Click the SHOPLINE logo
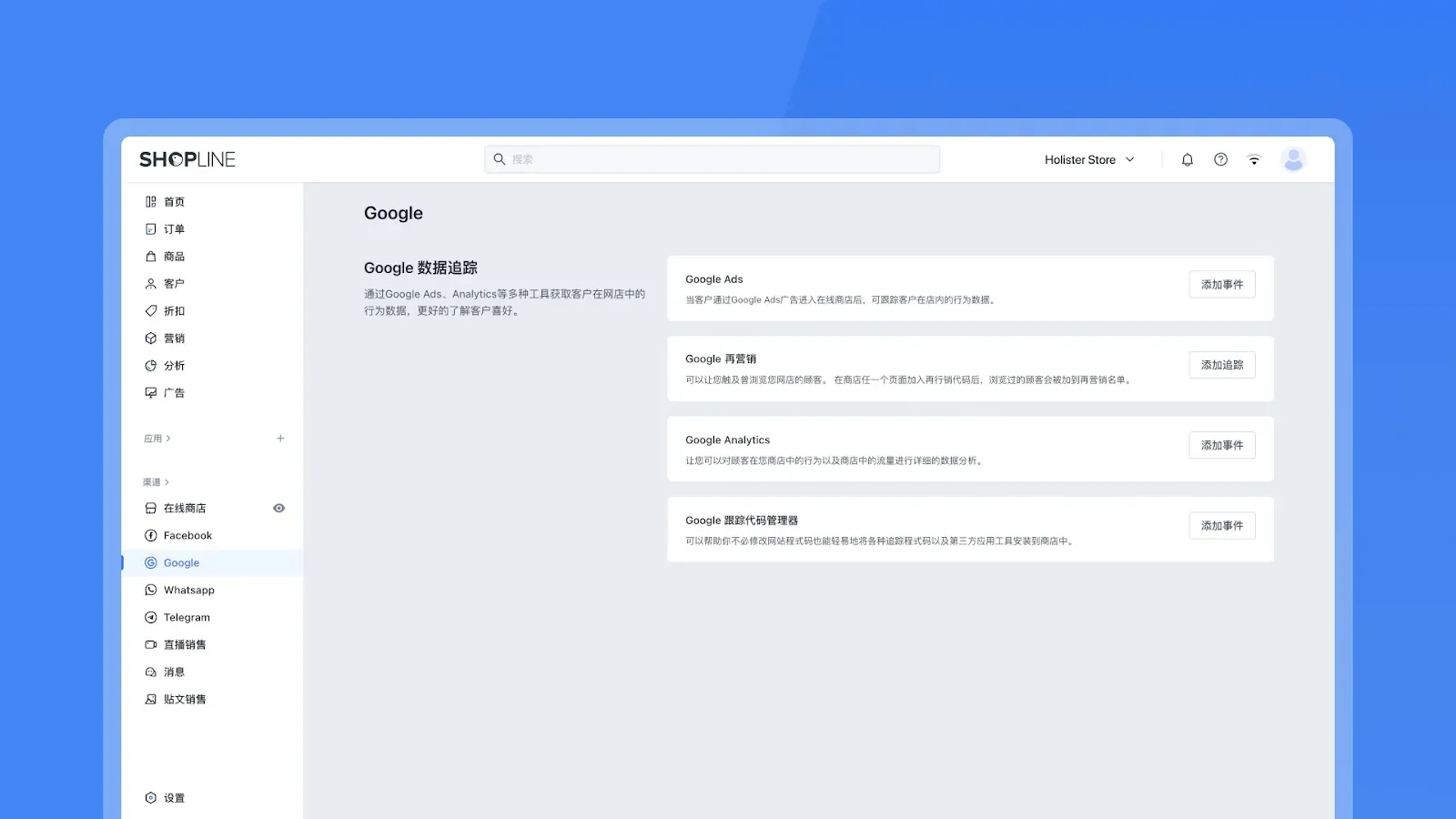 [187, 159]
